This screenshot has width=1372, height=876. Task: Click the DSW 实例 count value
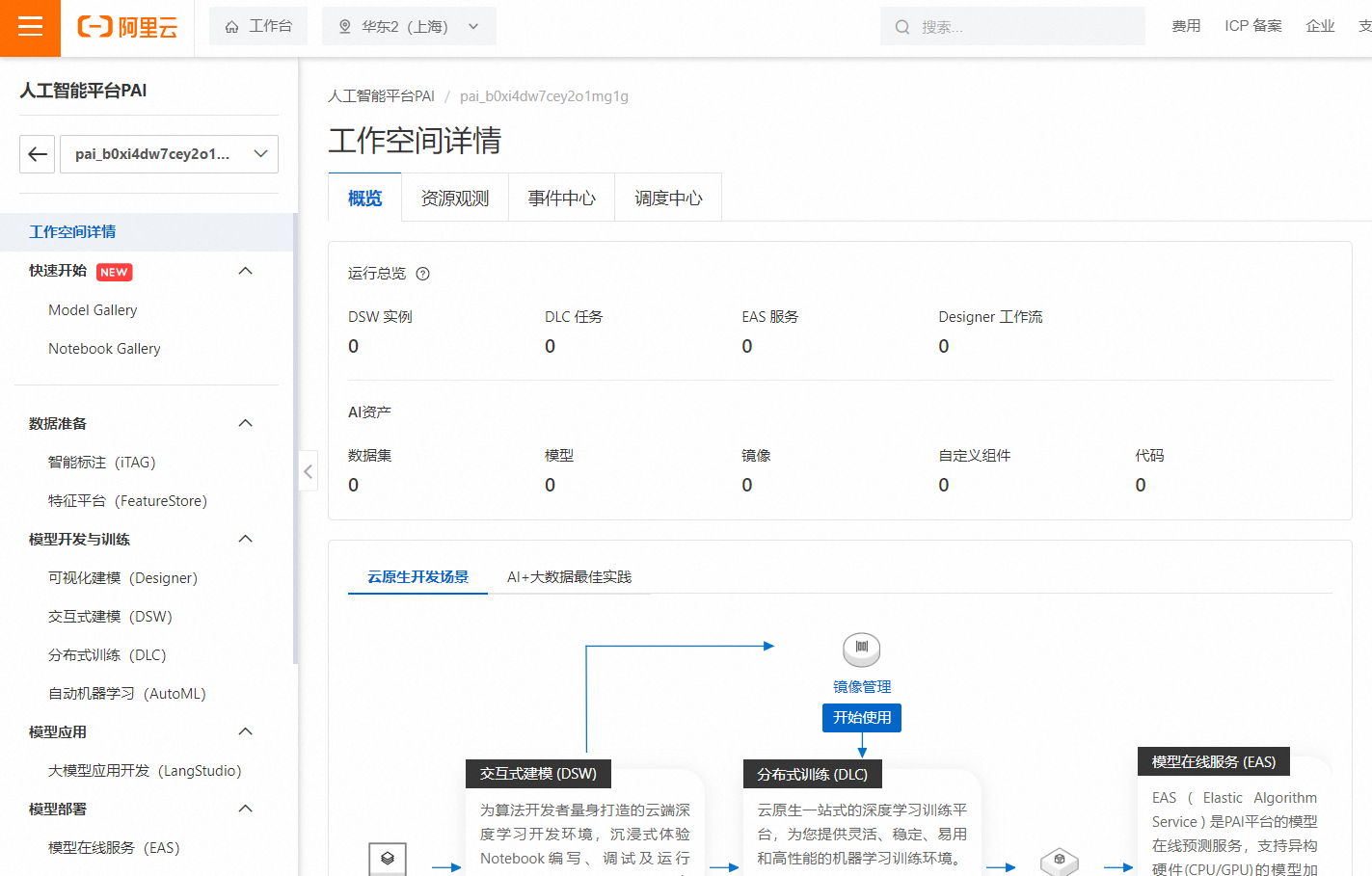tap(354, 347)
